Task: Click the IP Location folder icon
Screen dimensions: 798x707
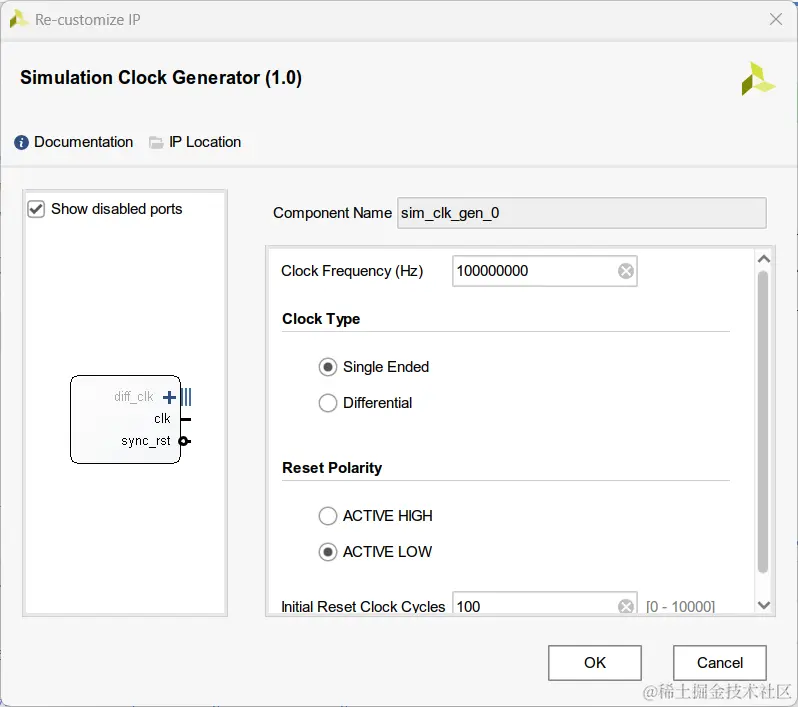Action: (x=156, y=143)
